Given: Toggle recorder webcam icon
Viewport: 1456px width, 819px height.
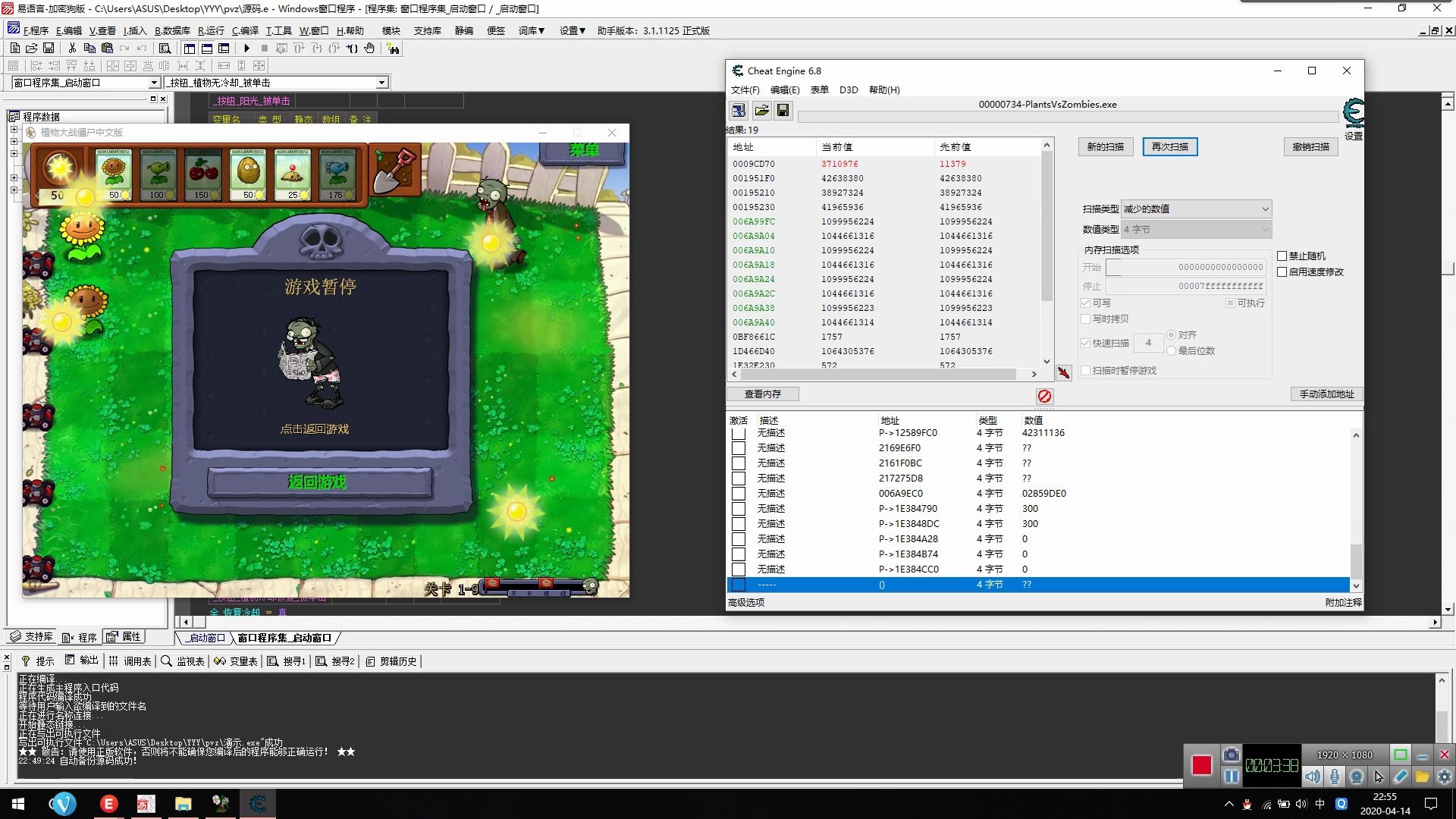Looking at the screenshot, I should [x=1357, y=777].
